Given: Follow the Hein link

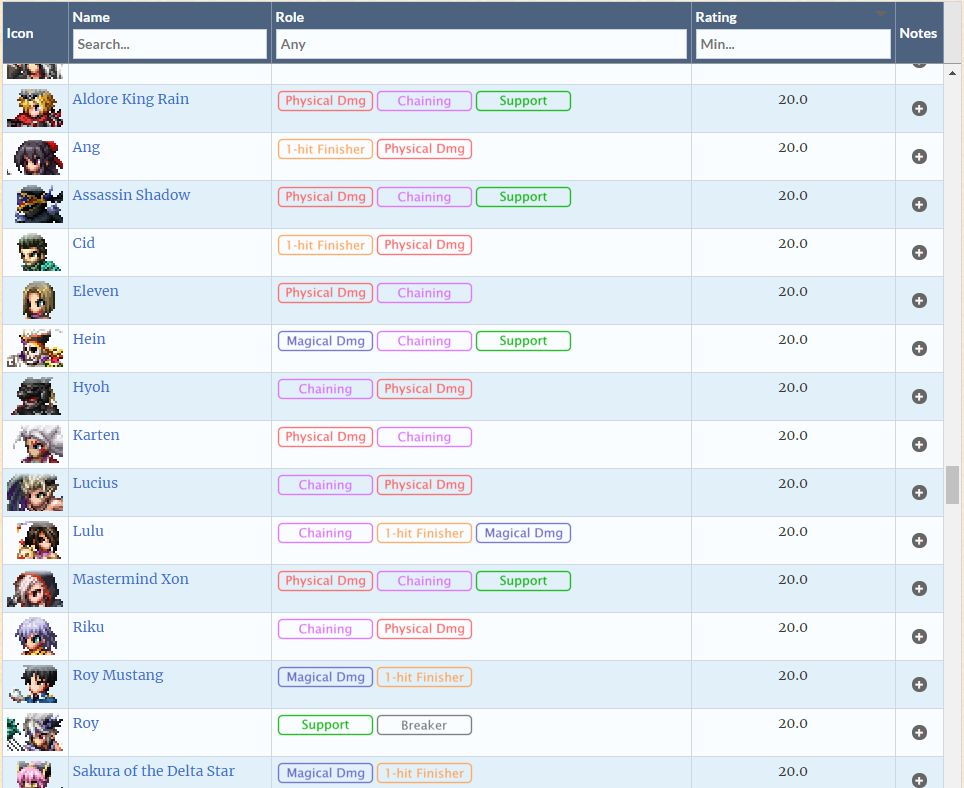Looking at the screenshot, I should [89, 339].
